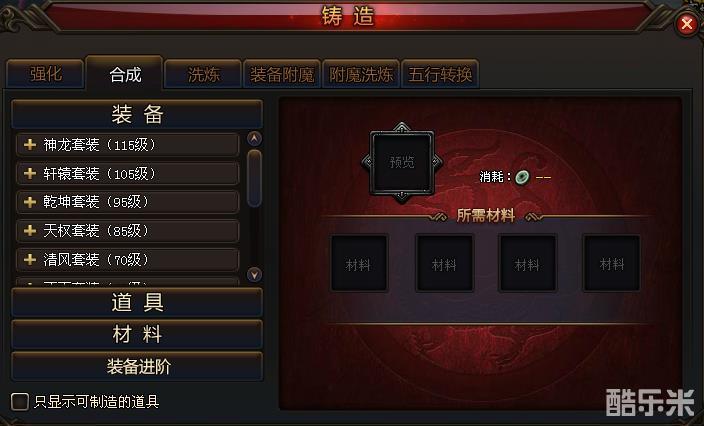Select the first 材料 material slot

click(x=359, y=264)
